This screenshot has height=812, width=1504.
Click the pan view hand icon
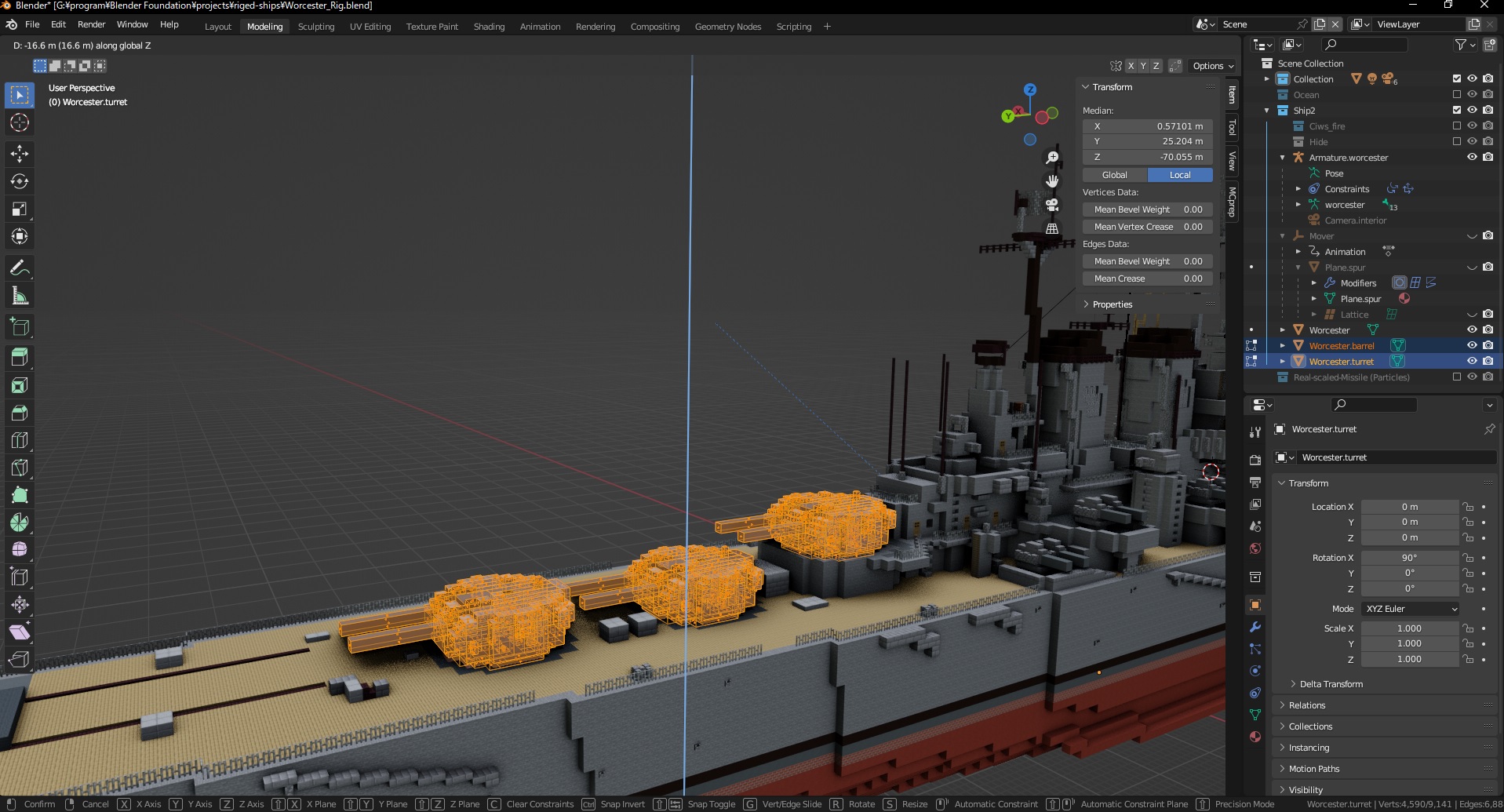[x=1052, y=181]
